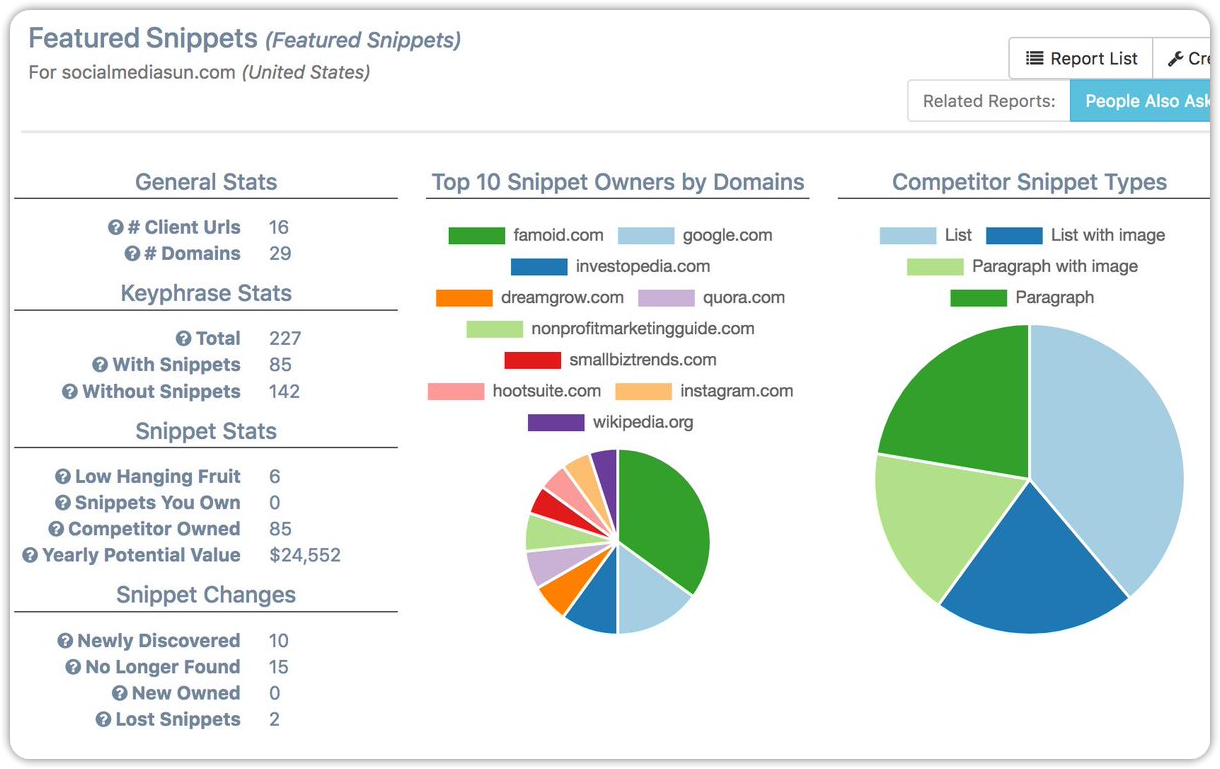Click the Competitor Owned value 85

tap(280, 529)
